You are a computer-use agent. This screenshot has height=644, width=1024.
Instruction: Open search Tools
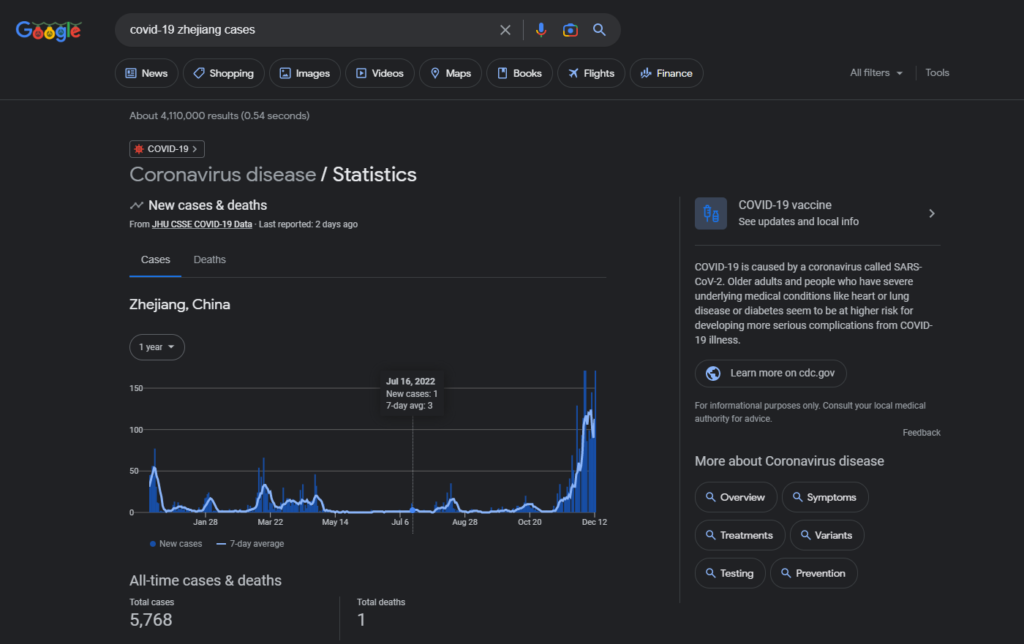click(937, 72)
